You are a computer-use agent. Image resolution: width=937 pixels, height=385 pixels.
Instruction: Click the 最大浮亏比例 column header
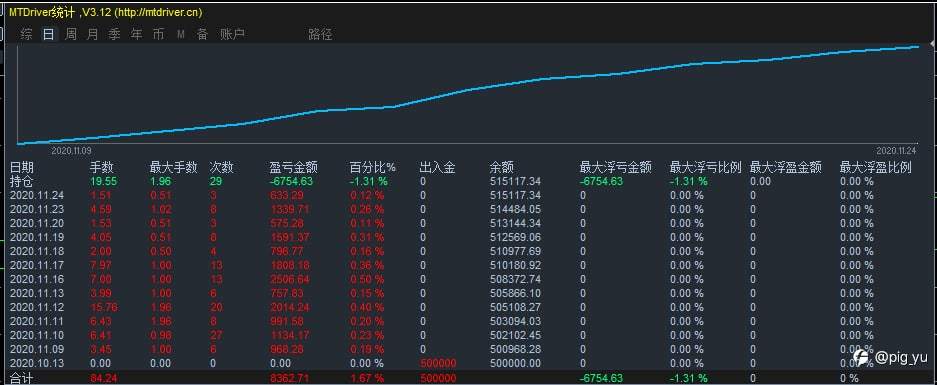706,168
